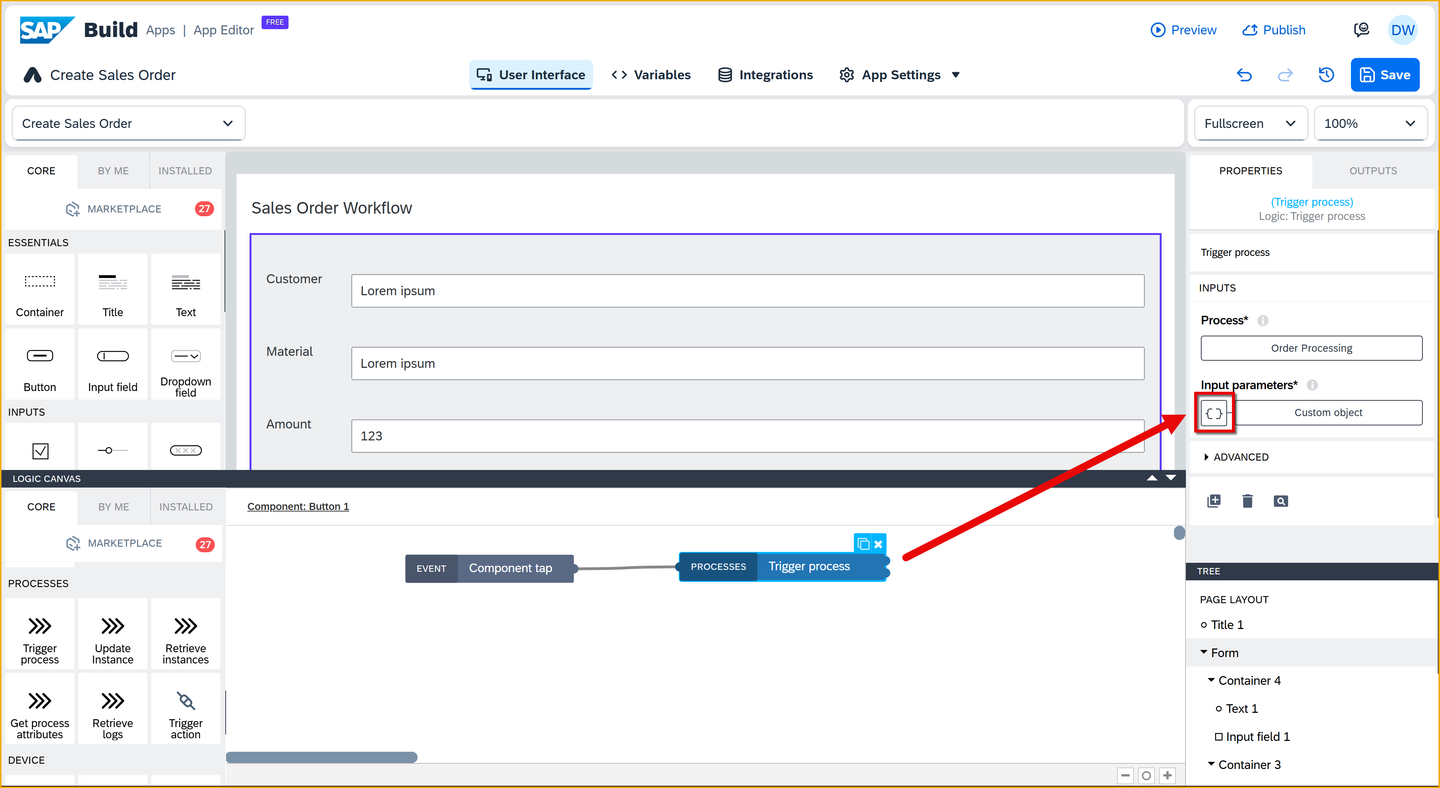
Task: Click the trash delete icon in Properties
Action: coord(1247,501)
